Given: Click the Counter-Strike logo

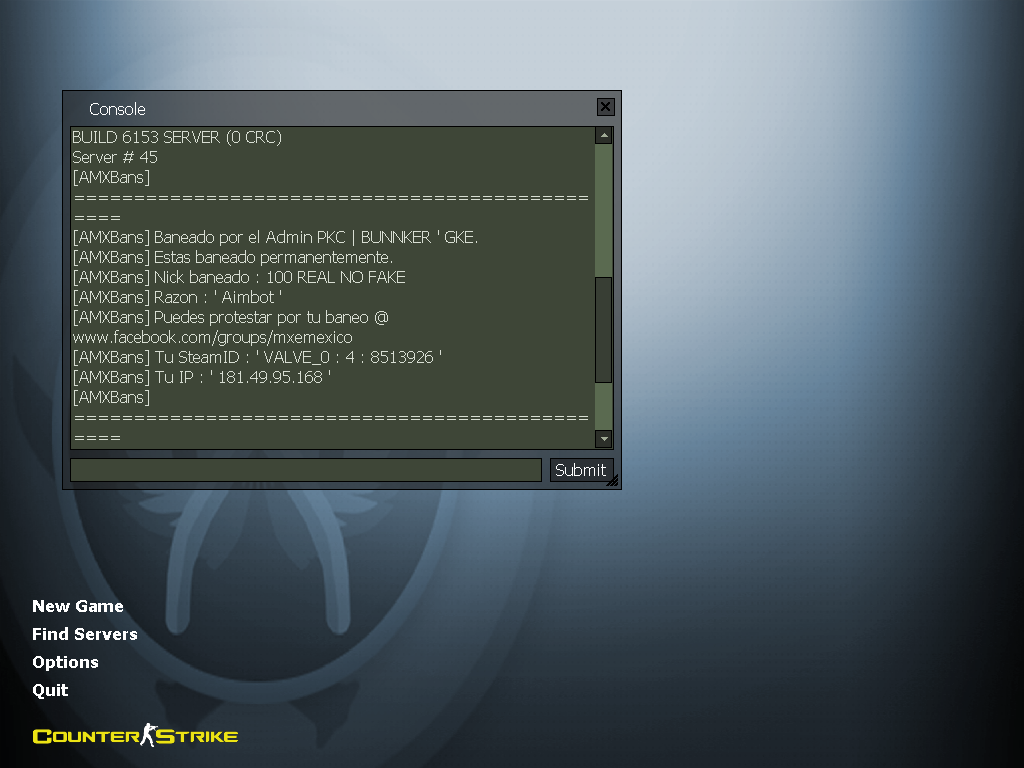Looking at the screenshot, I should (135, 735).
